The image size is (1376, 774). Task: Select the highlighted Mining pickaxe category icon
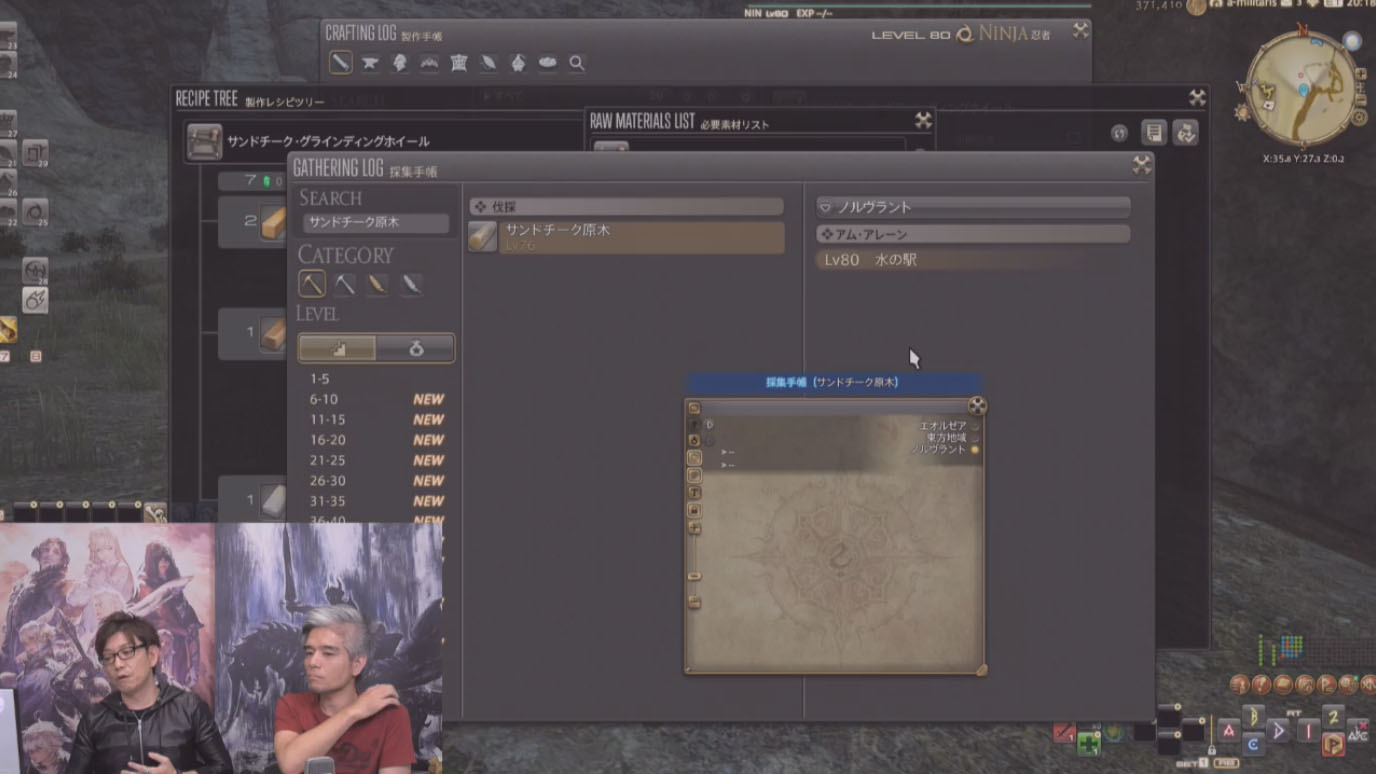point(312,284)
